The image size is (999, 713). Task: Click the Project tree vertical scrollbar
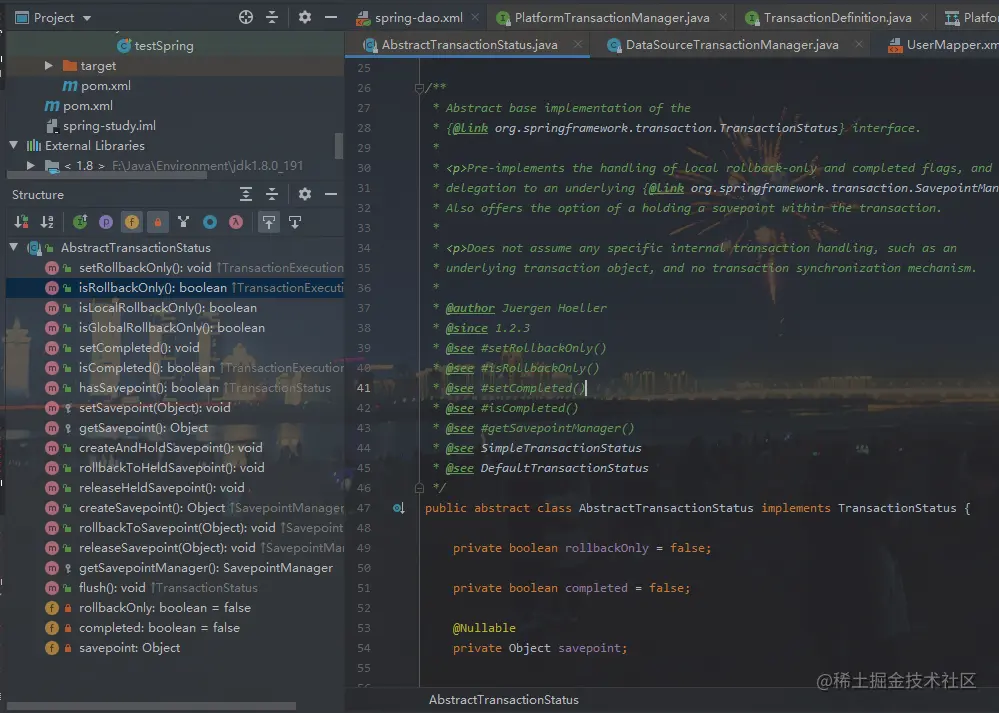point(339,145)
